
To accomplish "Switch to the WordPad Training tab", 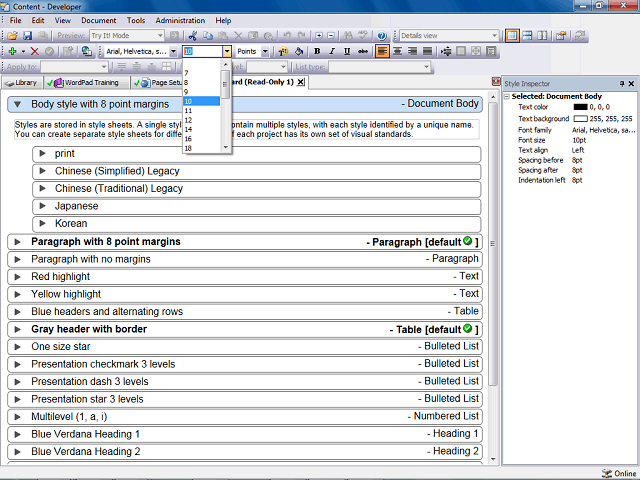I will click(87, 83).
